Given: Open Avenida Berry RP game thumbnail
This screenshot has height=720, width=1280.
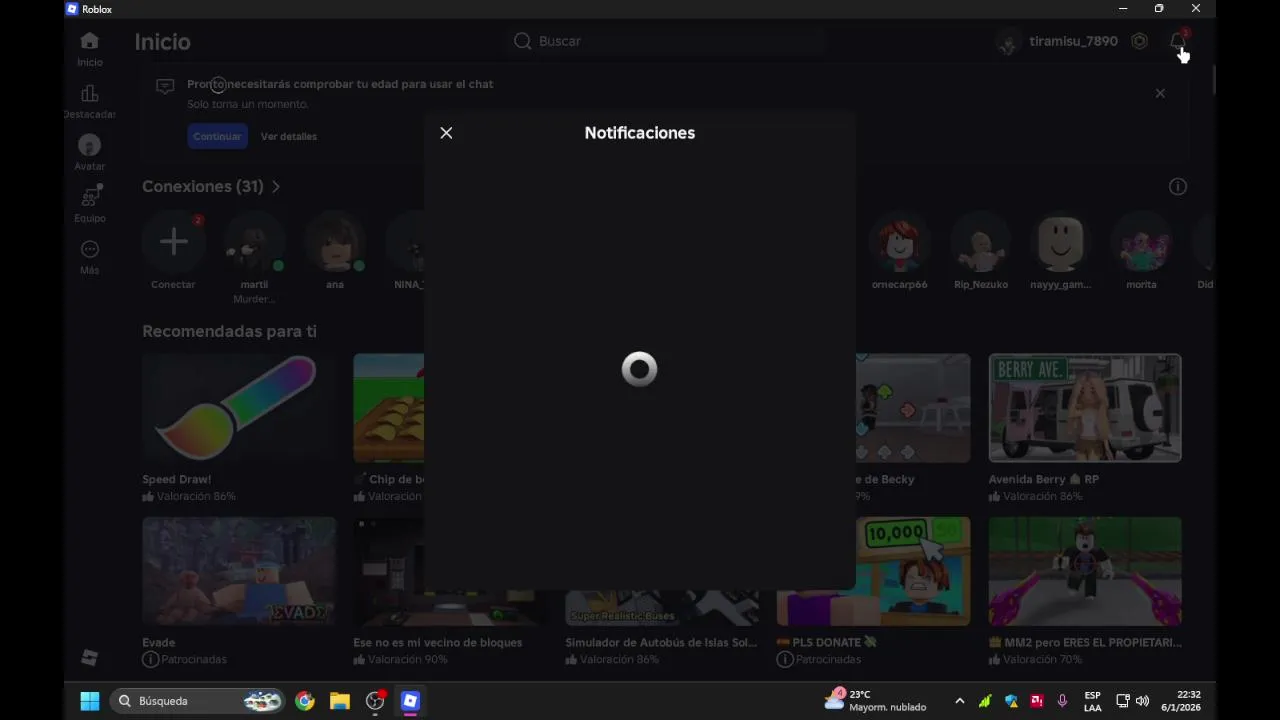Looking at the screenshot, I should (x=1085, y=408).
